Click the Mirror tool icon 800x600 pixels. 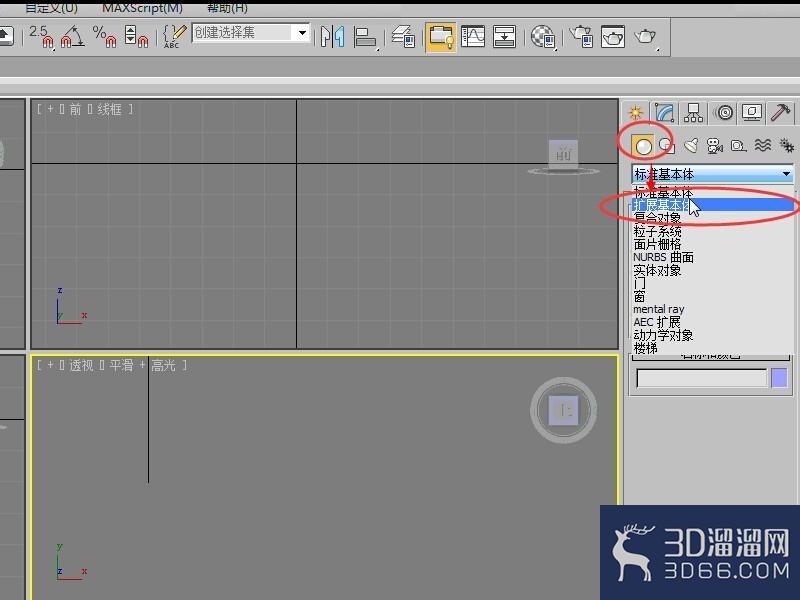point(332,37)
